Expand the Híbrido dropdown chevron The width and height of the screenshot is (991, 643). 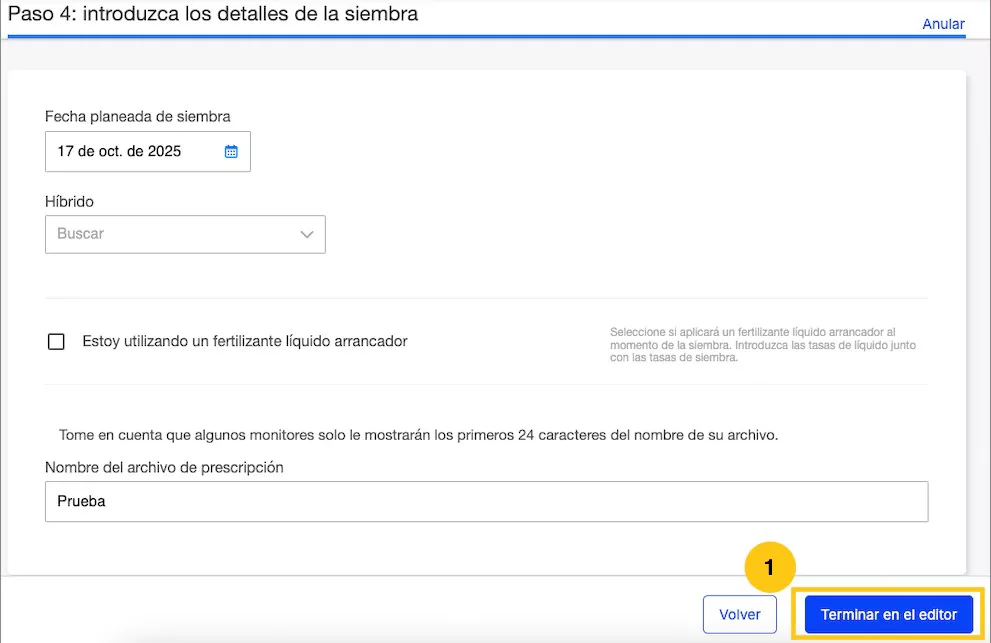(x=307, y=234)
